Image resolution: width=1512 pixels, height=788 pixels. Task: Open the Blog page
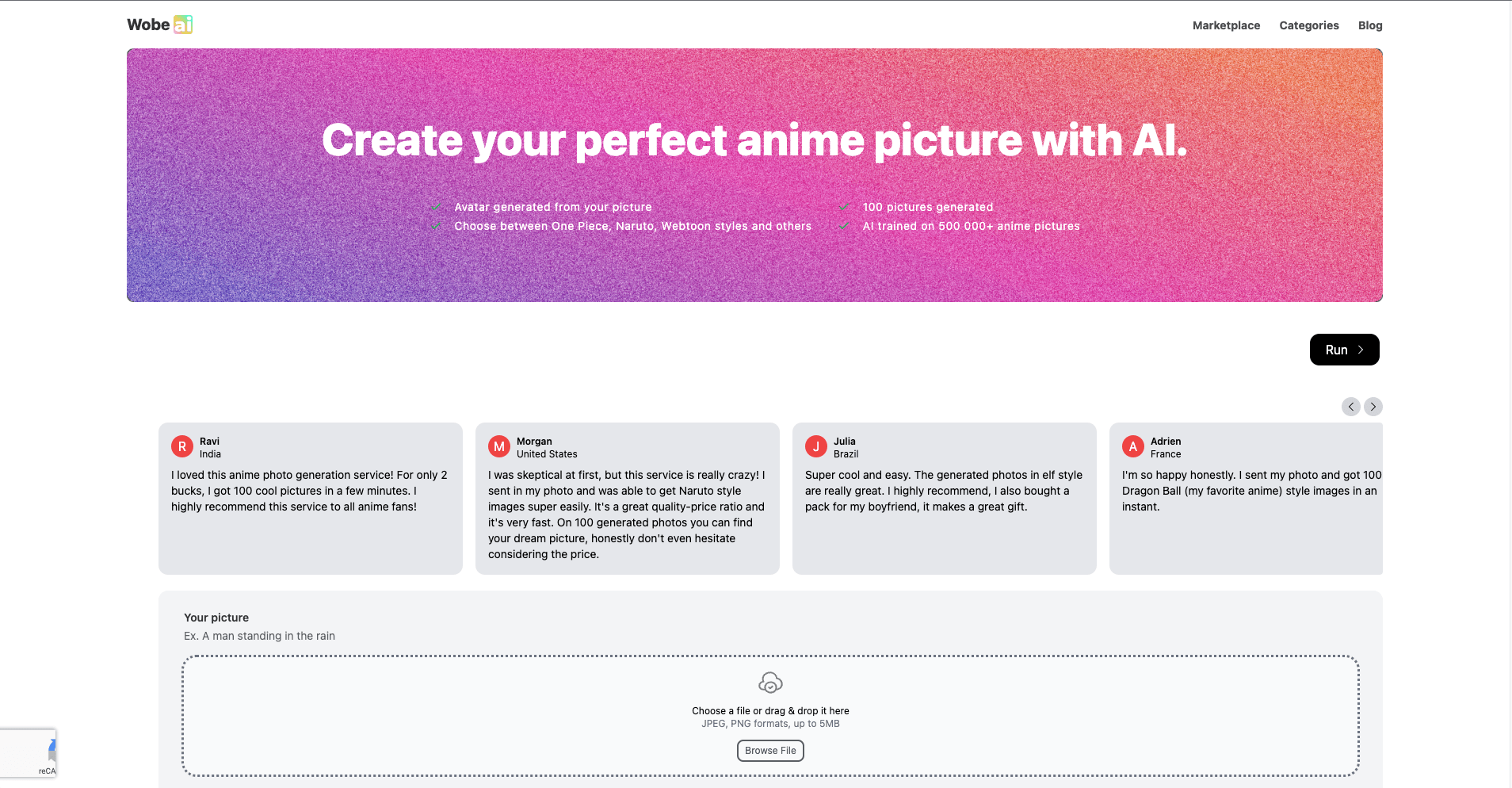1369,25
